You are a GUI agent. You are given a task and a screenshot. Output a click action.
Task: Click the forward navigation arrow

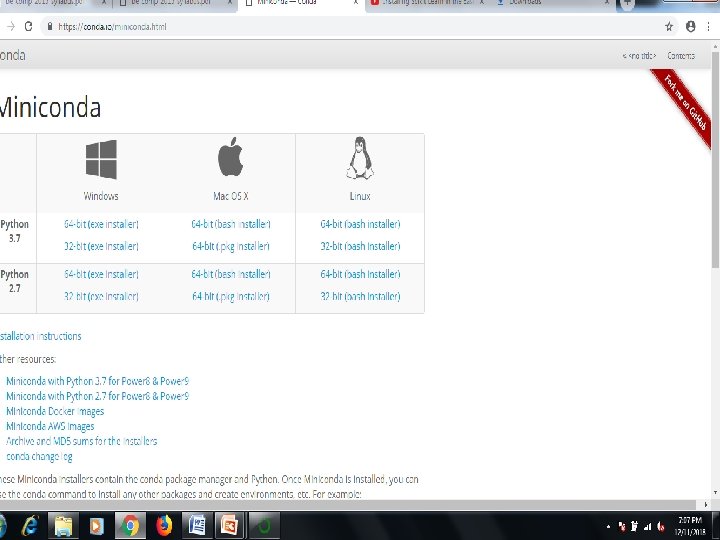11,27
